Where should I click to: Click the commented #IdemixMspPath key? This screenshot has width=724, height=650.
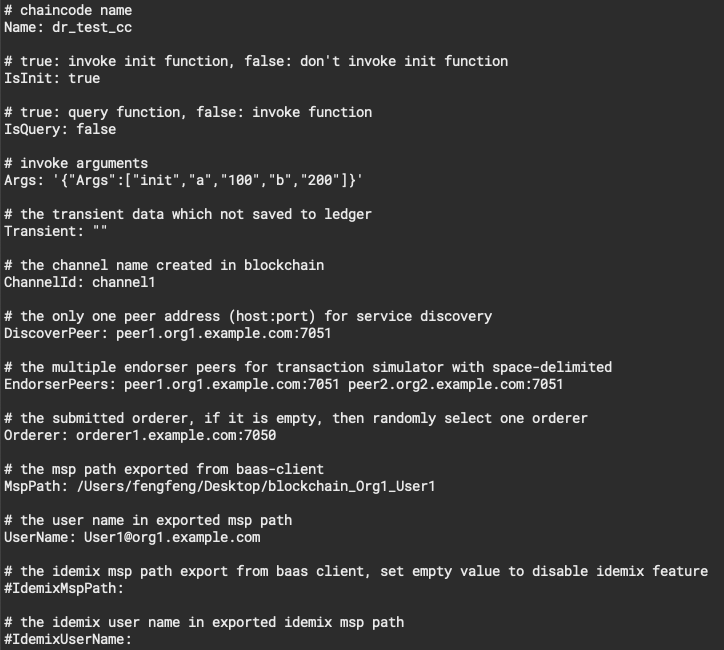pos(64,588)
